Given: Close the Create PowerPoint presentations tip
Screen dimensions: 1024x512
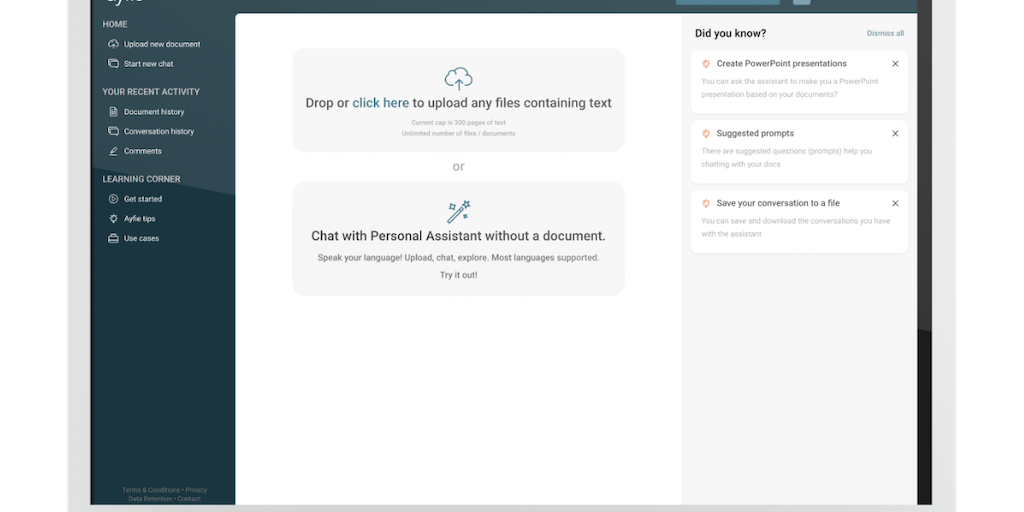Looking at the screenshot, I should tap(895, 64).
